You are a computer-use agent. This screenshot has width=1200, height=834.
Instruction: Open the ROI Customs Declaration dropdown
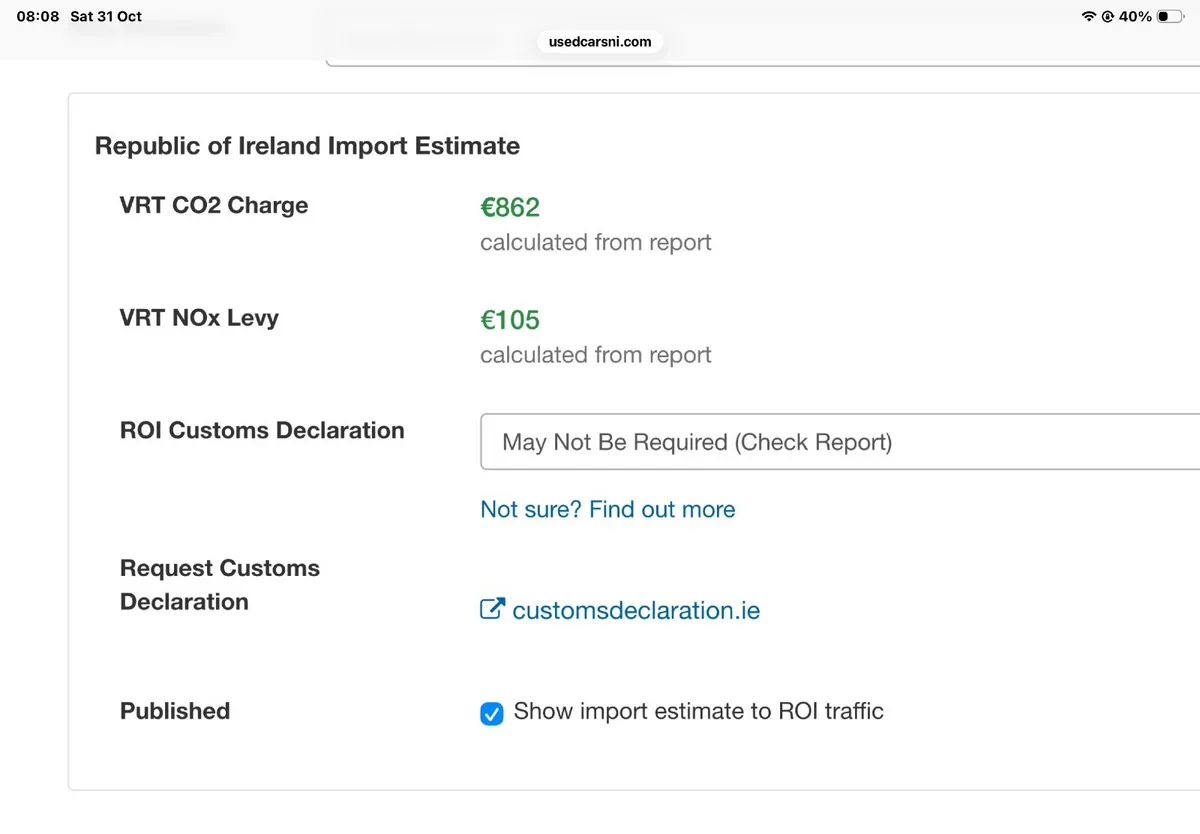(x=840, y=441)
